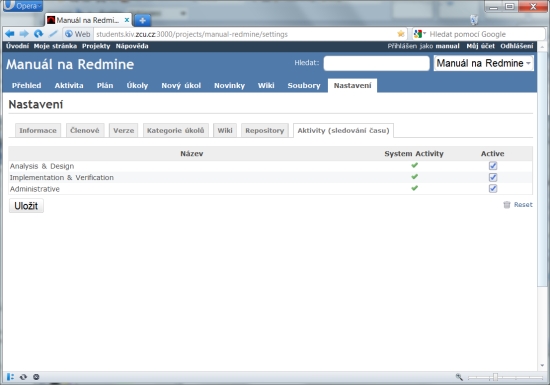
Task: Switch to the Repository settings tab
Action: coord(264,130)
